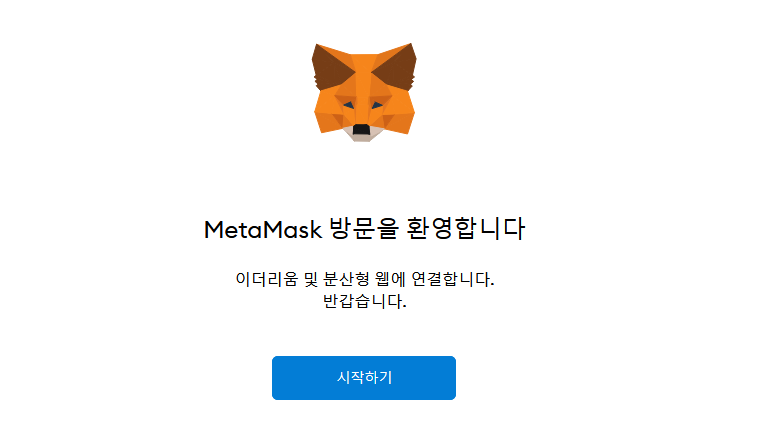This screenshot has height=441, width=768.
Task: Click the fox's right eye
Action: pyautogui.click(x=377, y=105)
